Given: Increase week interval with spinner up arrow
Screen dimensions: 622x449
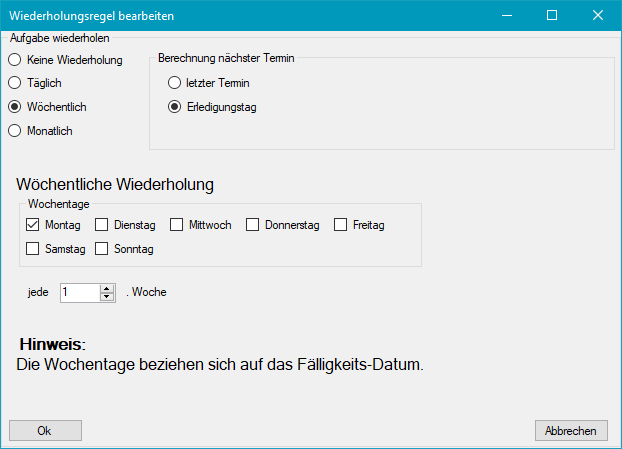Looking at the screenshot, I should tap(107, 289).
